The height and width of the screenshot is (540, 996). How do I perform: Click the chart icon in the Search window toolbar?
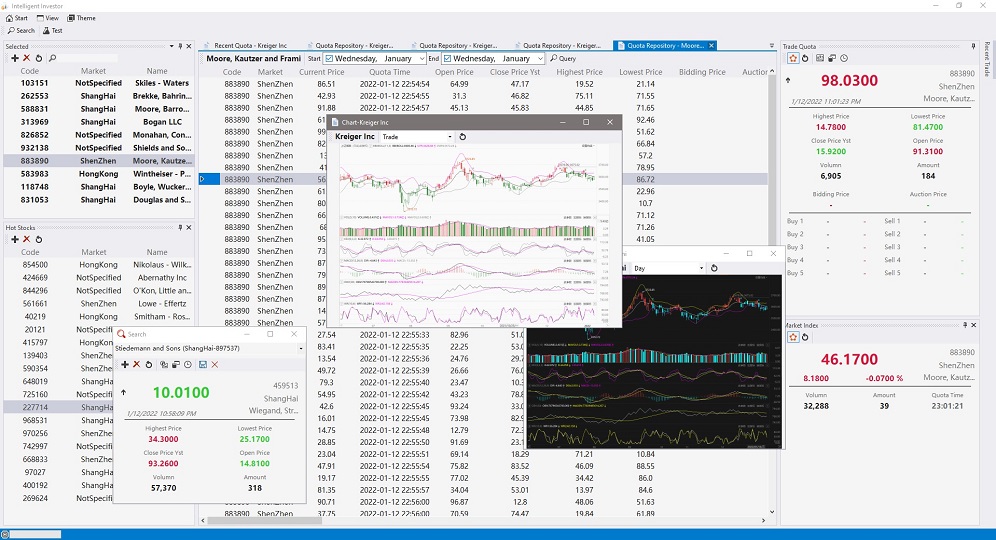click(x=164, y=365)
